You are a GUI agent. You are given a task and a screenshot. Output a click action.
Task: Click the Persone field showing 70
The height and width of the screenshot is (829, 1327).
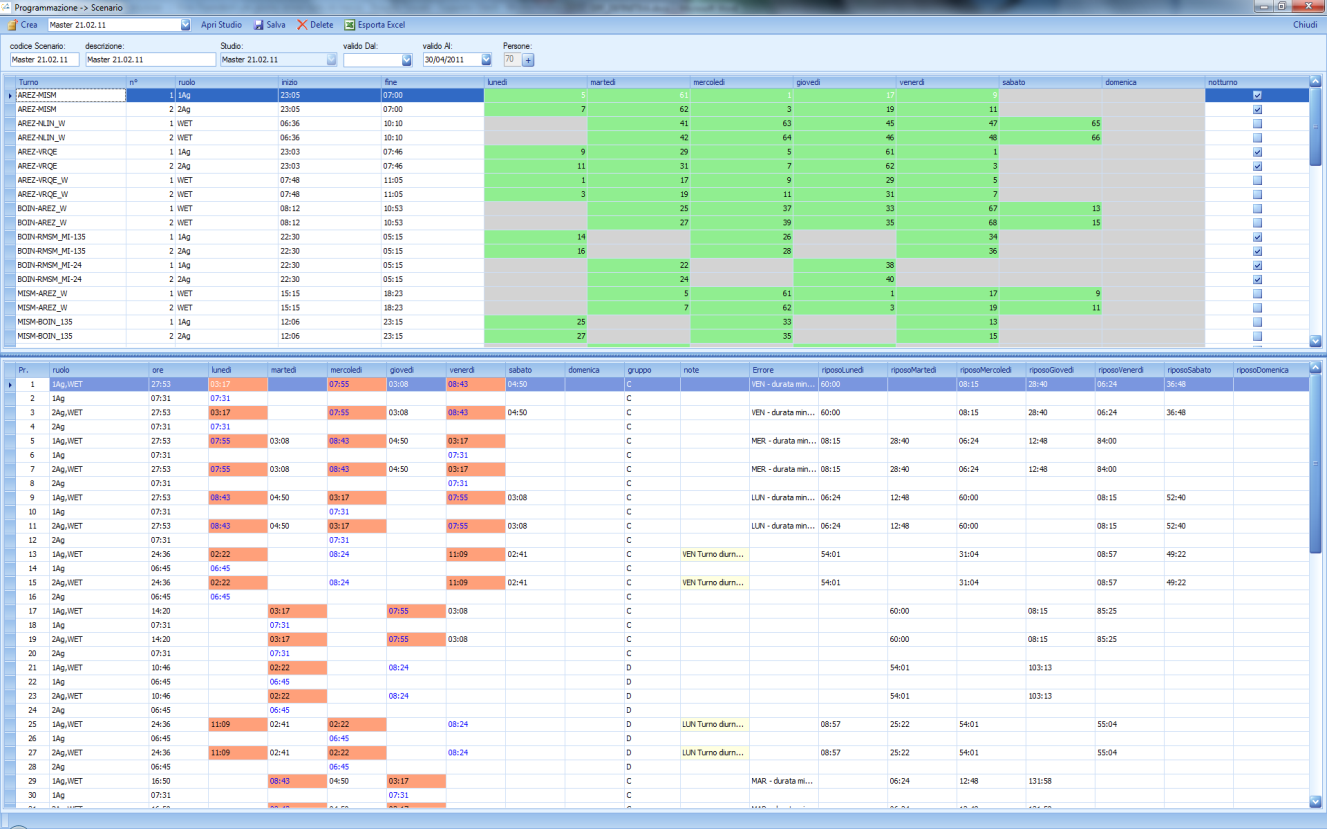pyautogui.click(x=510, y=60)
